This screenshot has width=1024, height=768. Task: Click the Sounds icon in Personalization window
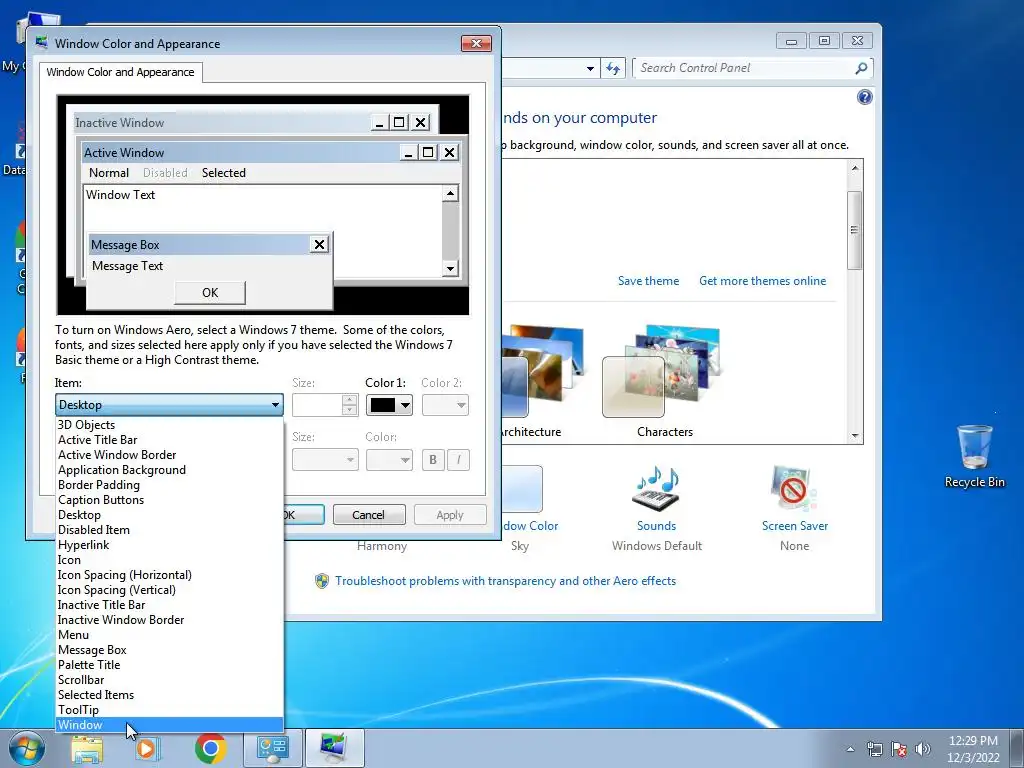point(656,490)
